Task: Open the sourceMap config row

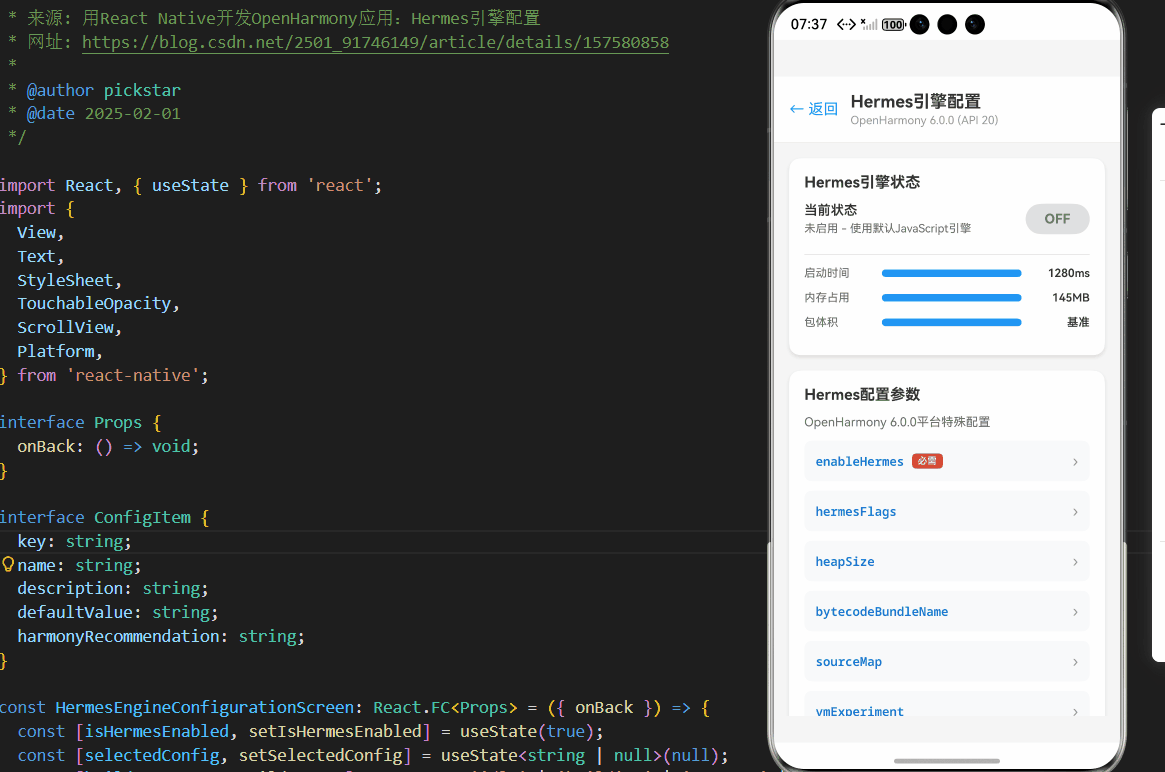Action: coord(947,661)
